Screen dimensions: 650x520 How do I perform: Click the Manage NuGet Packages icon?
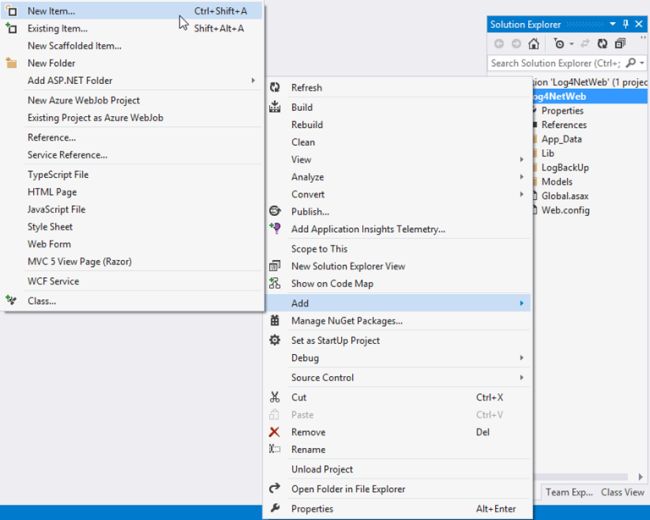[x=275, y=320]
